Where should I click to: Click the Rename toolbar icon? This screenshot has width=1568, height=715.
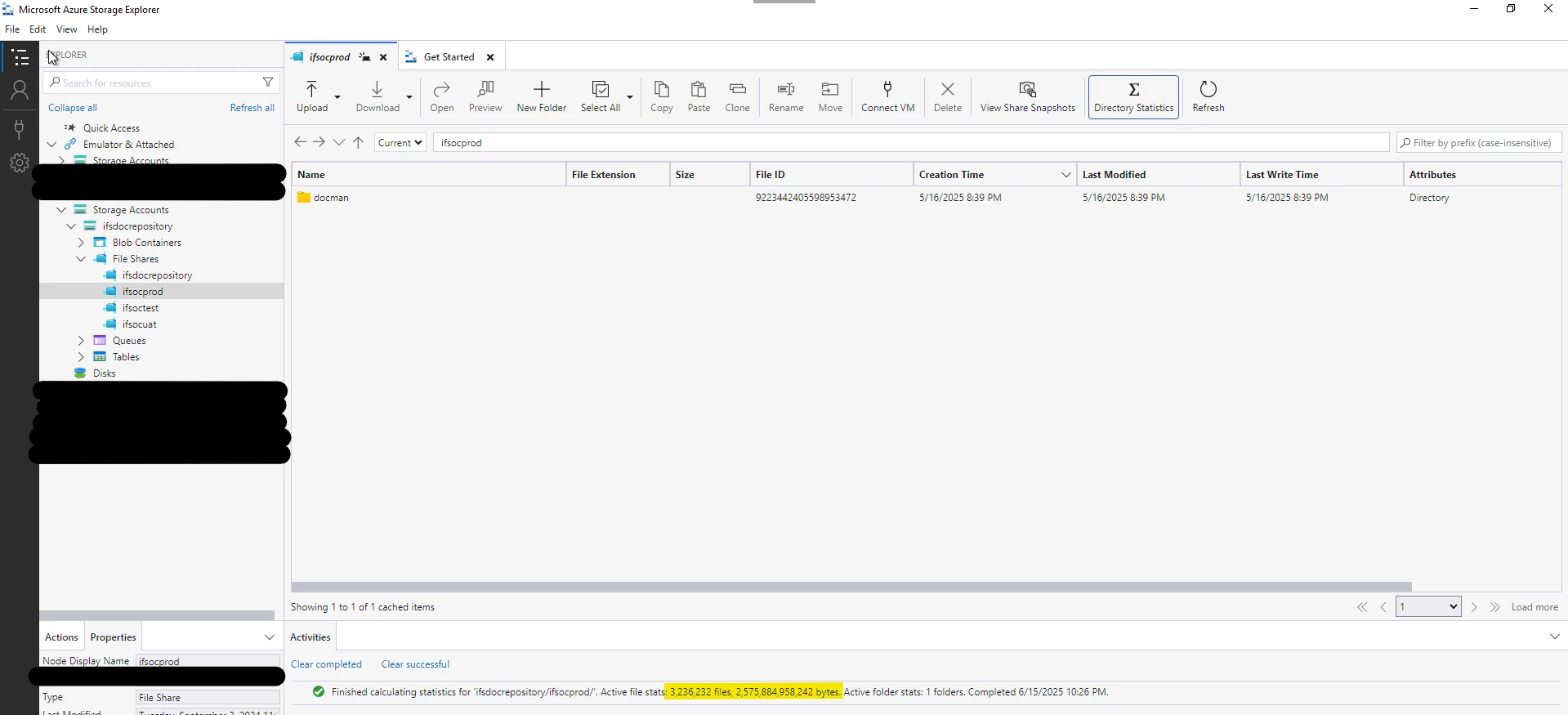(786, 96)
